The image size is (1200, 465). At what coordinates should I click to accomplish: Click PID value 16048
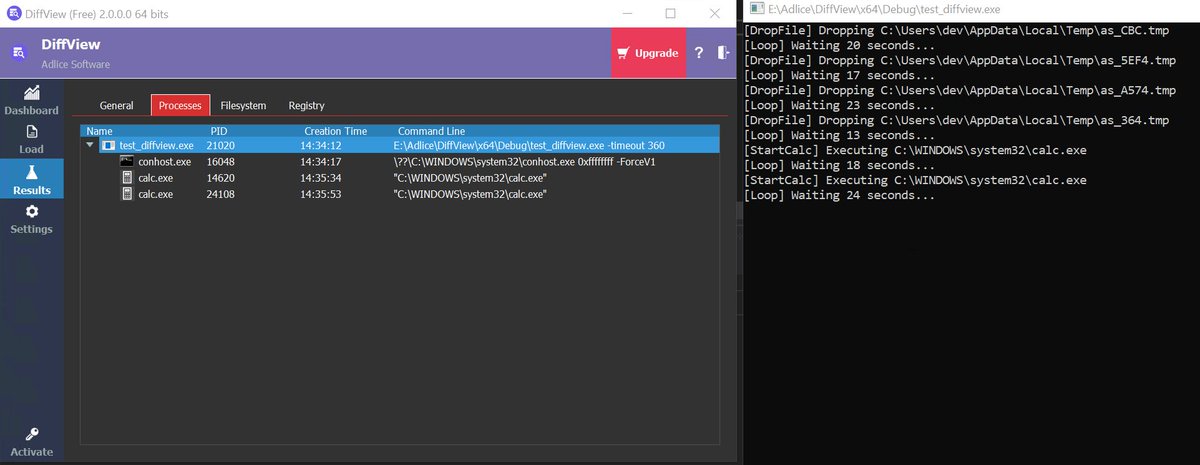pyautogui.click(x=220, y=161)
